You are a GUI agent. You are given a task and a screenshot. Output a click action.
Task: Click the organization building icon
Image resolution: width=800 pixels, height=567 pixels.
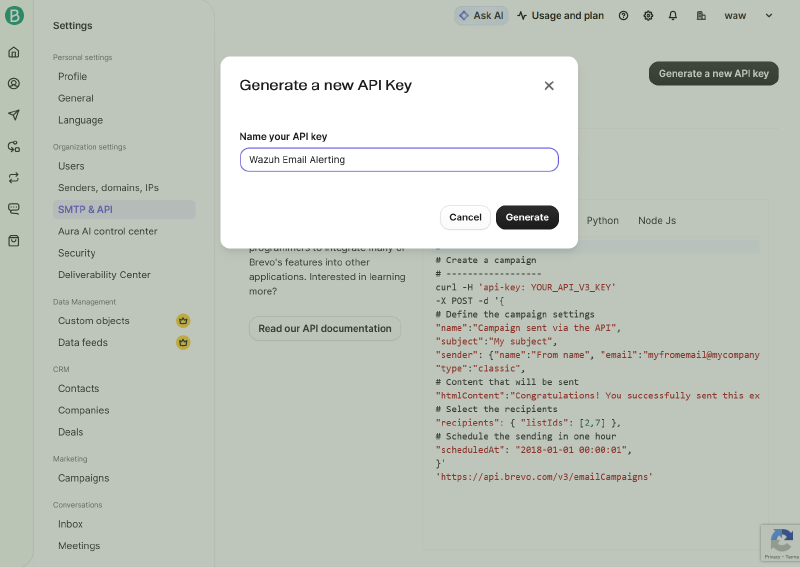click(x=701, y=16)
